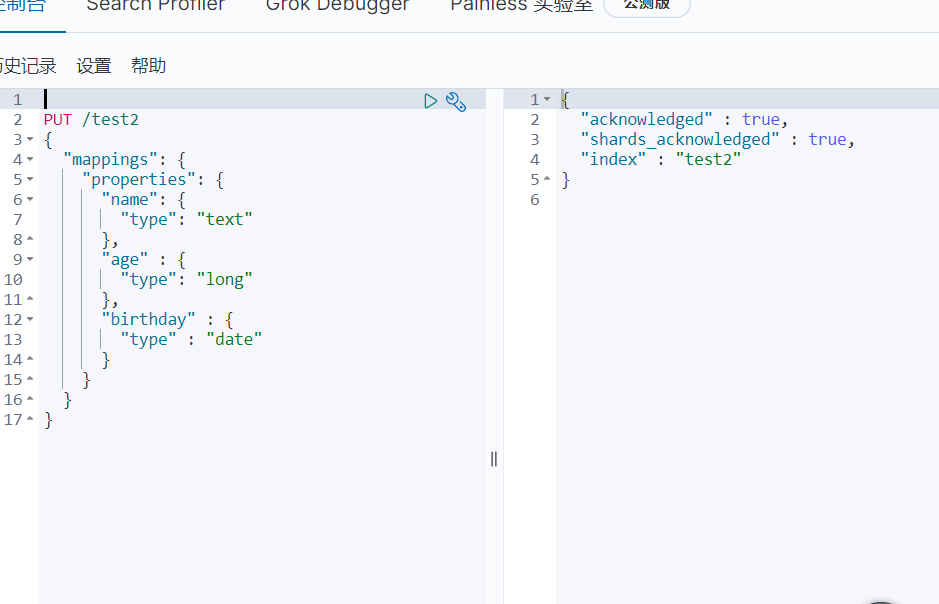Image resolution: width=939 pixels, height=604 pixels.
Task: Collapse the "properties" block fold arrow
Action: tap(30, 180)
